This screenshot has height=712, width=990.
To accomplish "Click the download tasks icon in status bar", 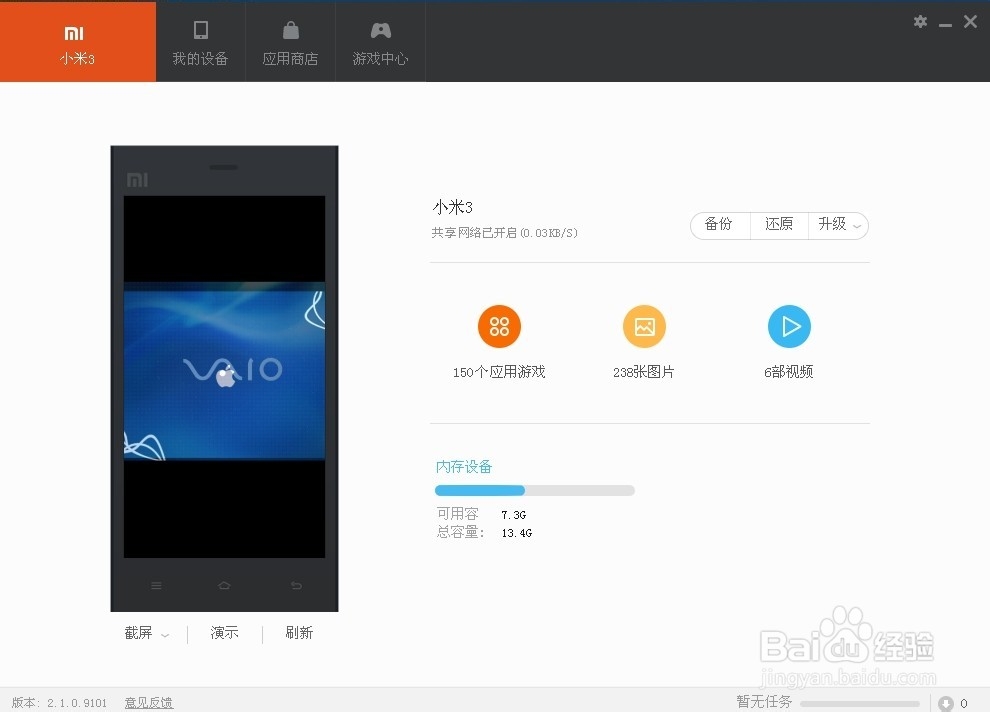I will 945,703.
